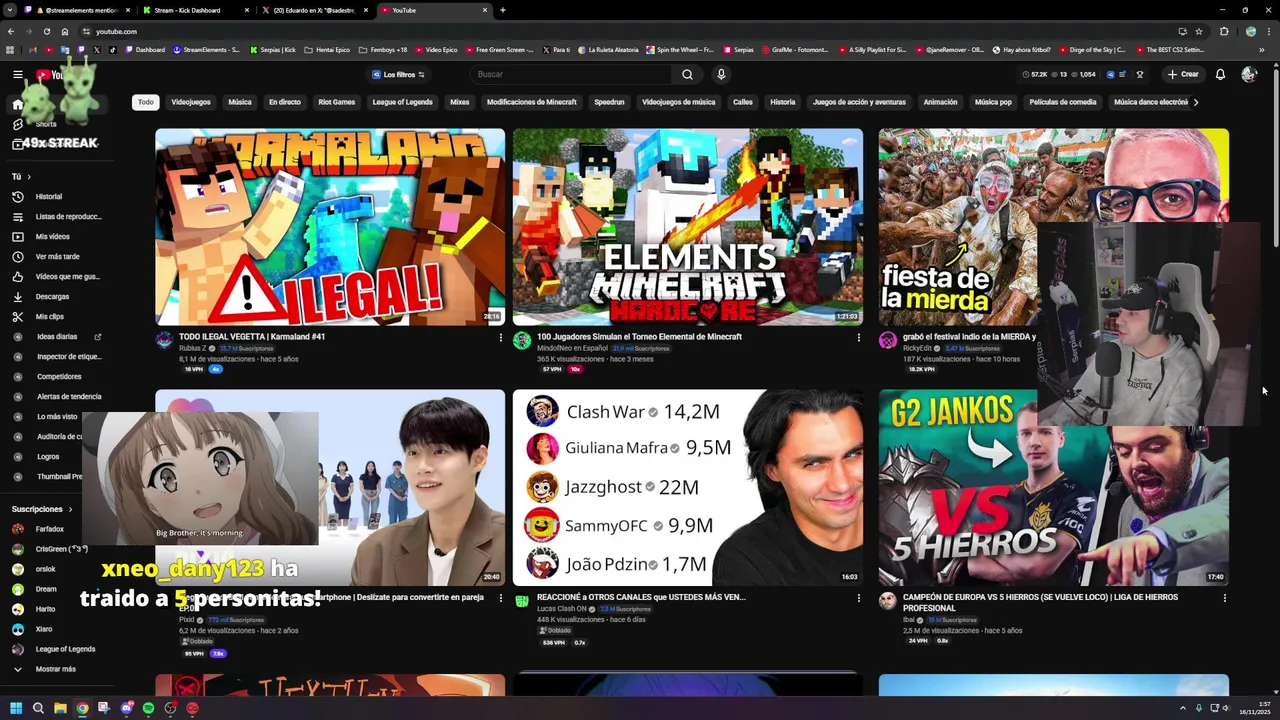Image resolution: width=1280 pixels, height=720 pixels.
Task: Open more options for 100 Jugadores video
Action: pyautogui.click(x=858, y=338)
